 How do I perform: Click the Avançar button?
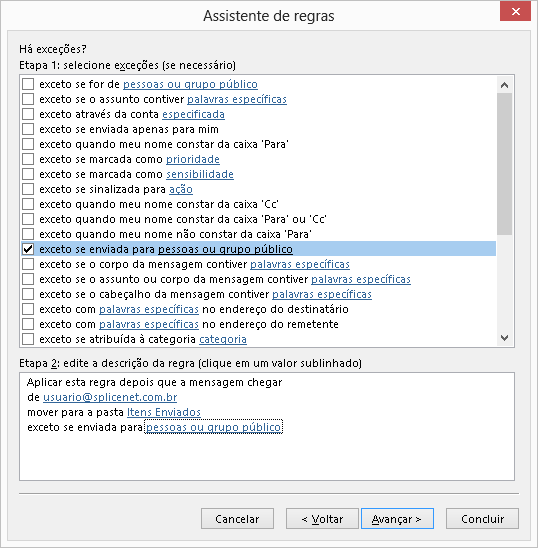(397, 519)
